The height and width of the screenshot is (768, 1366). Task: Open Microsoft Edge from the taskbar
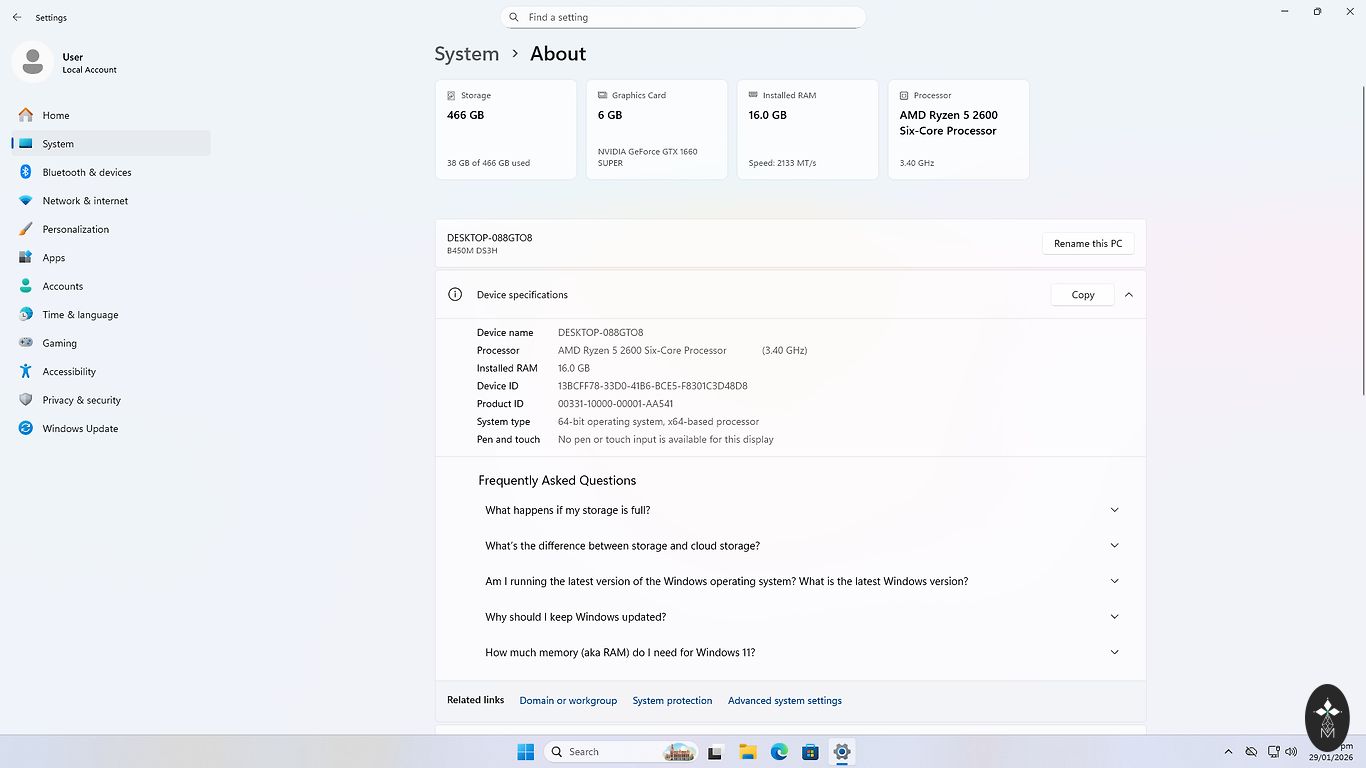779,752
